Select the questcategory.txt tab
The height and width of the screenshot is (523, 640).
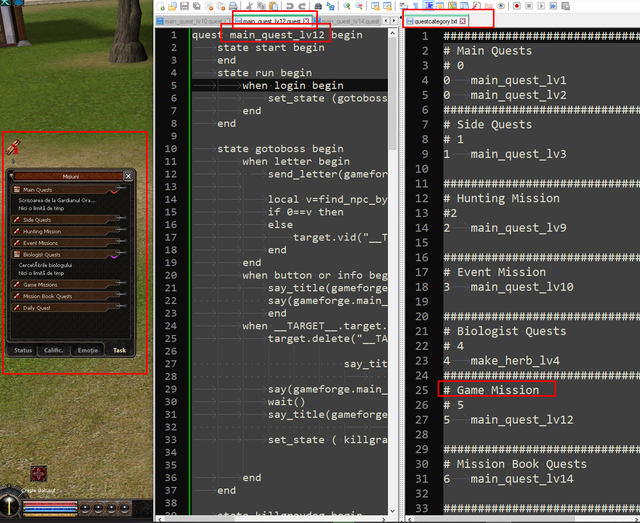tap(436, 21)
